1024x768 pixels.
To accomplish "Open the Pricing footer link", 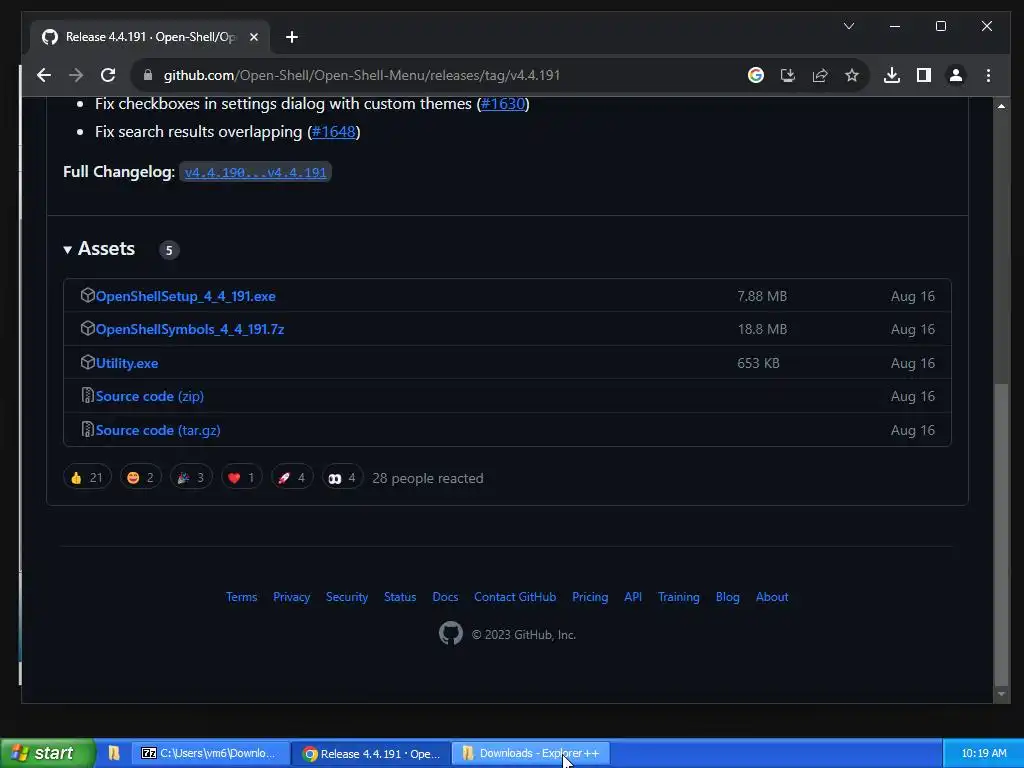I will pos(590,597).
